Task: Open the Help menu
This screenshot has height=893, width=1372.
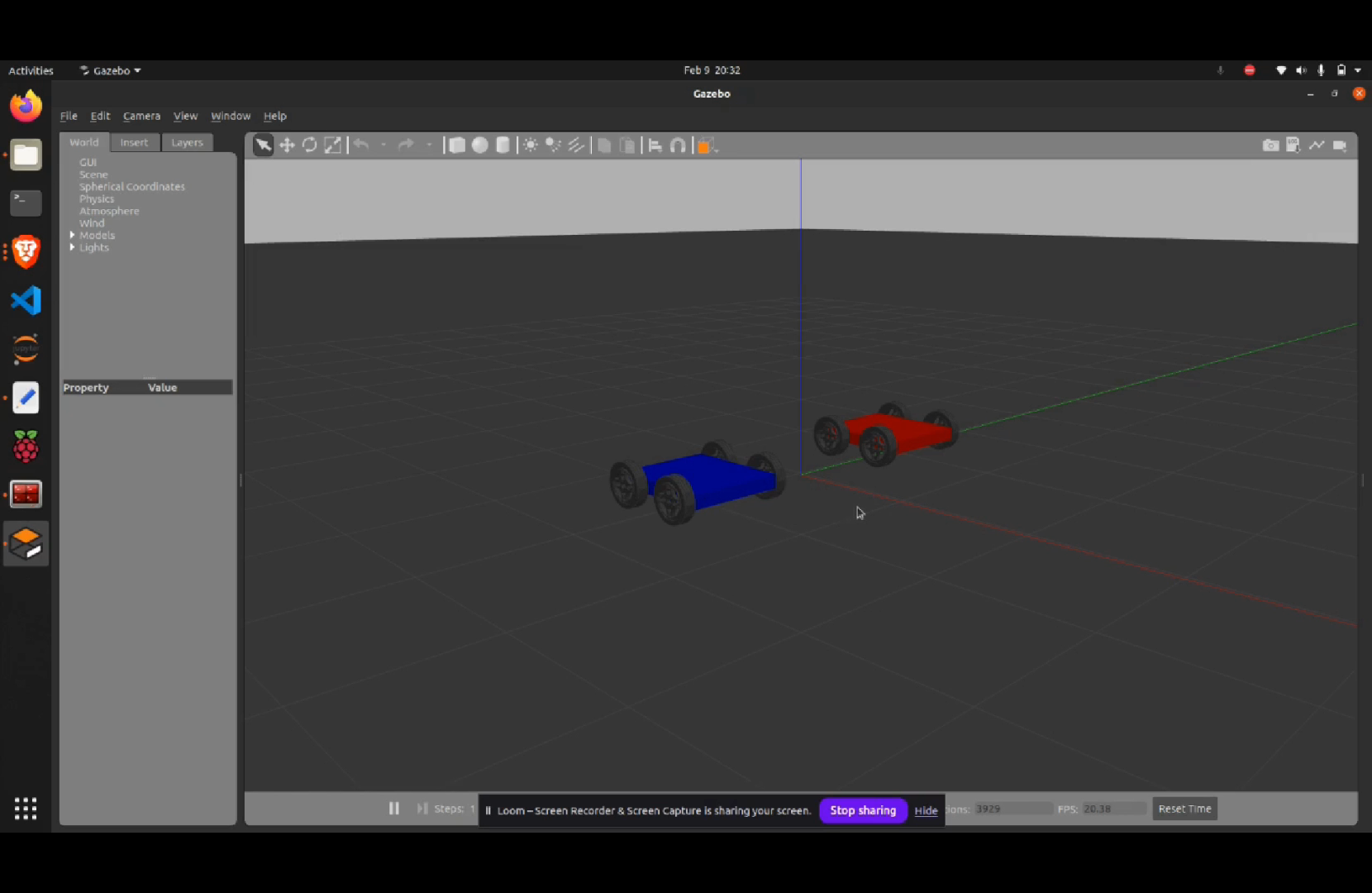Action: 274,116
